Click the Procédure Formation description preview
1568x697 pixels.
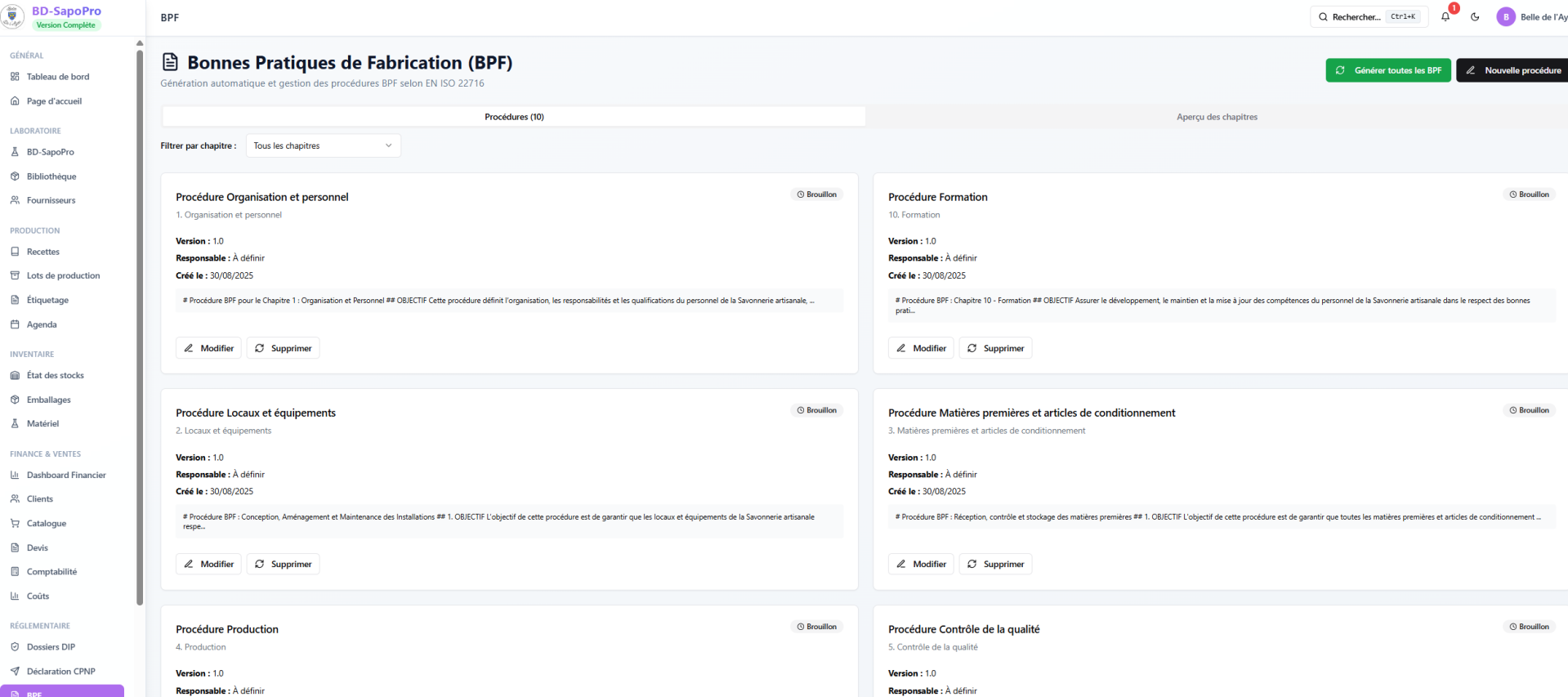[x=1222, y=306]
